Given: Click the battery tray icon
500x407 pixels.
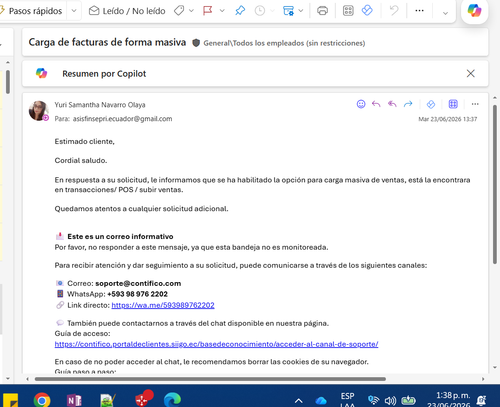Looking at the screenshot, I should pyautogui.click(x=408, y=400).
